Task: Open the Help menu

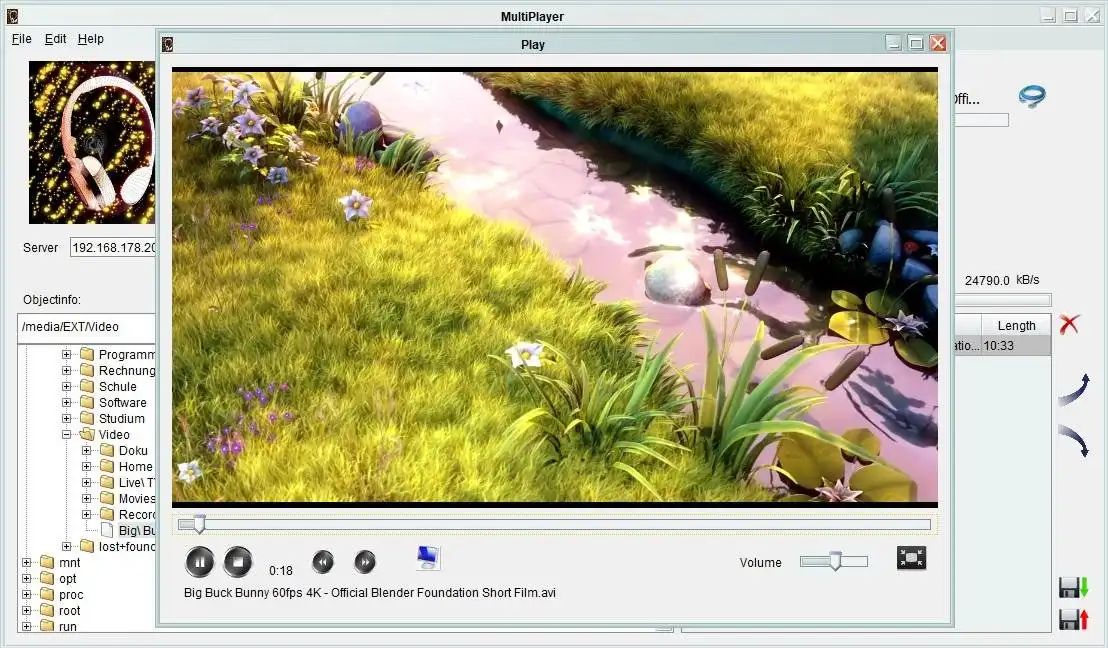Action: point(90,39)
